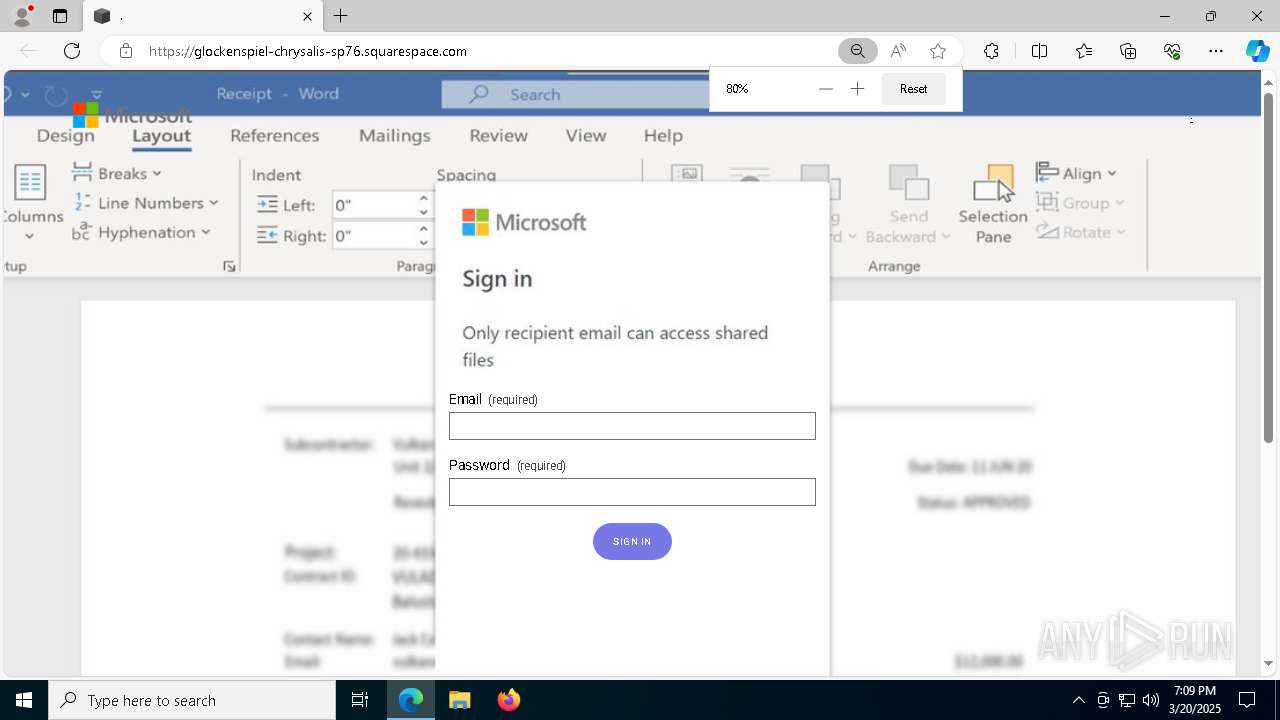Open the Edge profile icon

click(22, 16)
